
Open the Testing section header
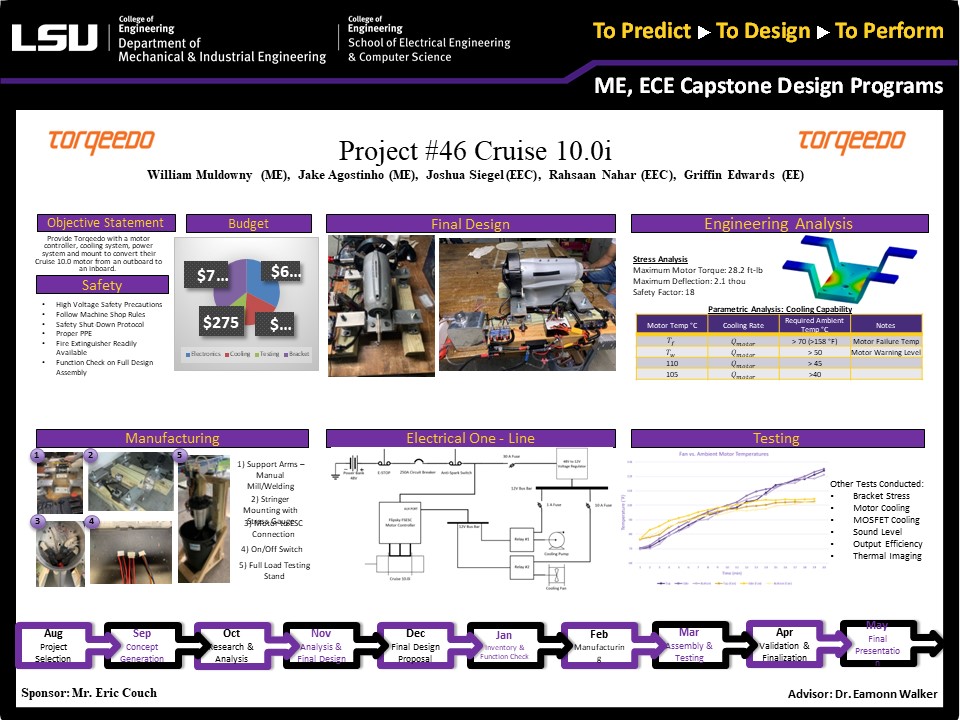tap(779, 438)
